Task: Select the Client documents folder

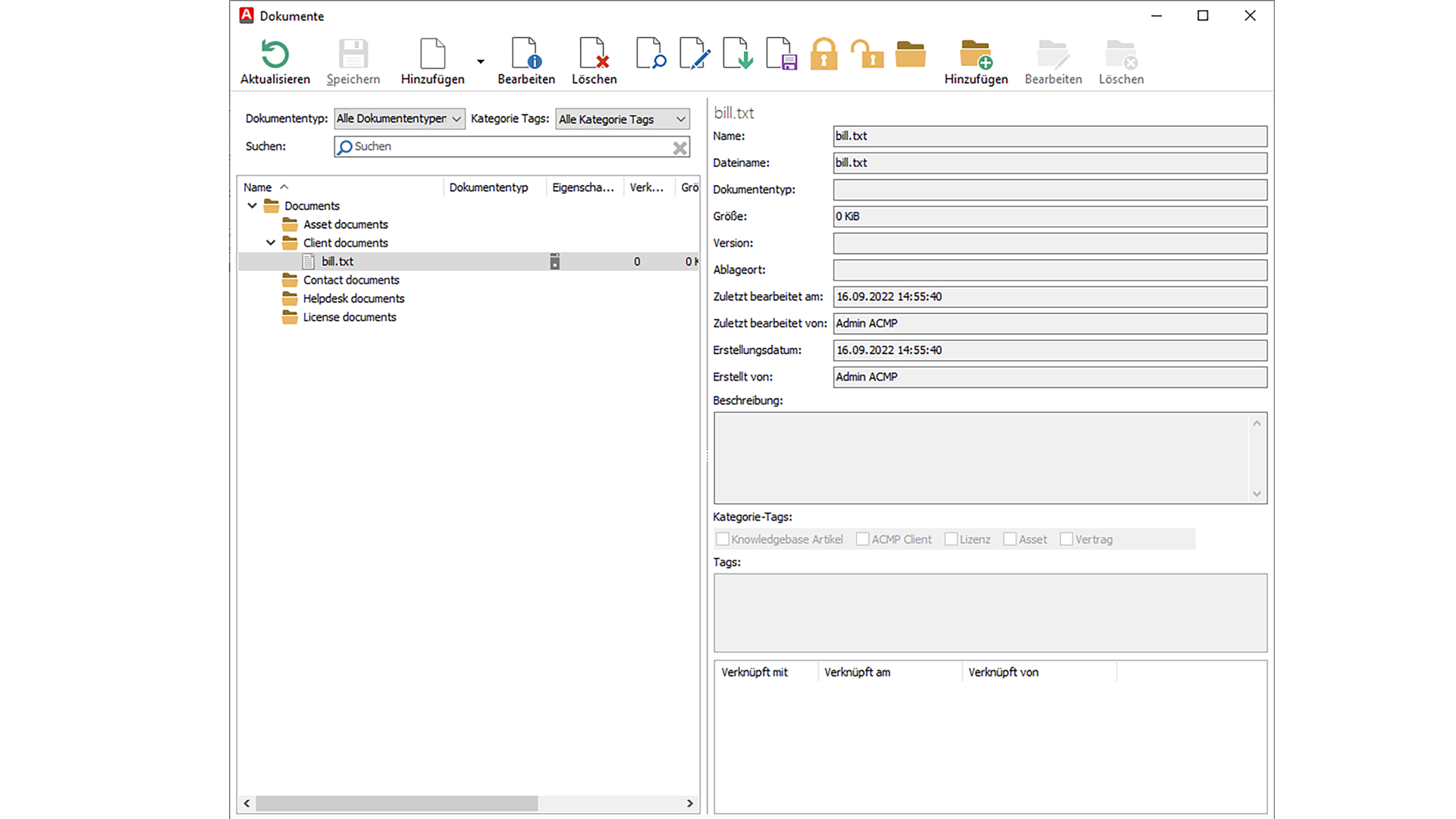Action: 346,243
